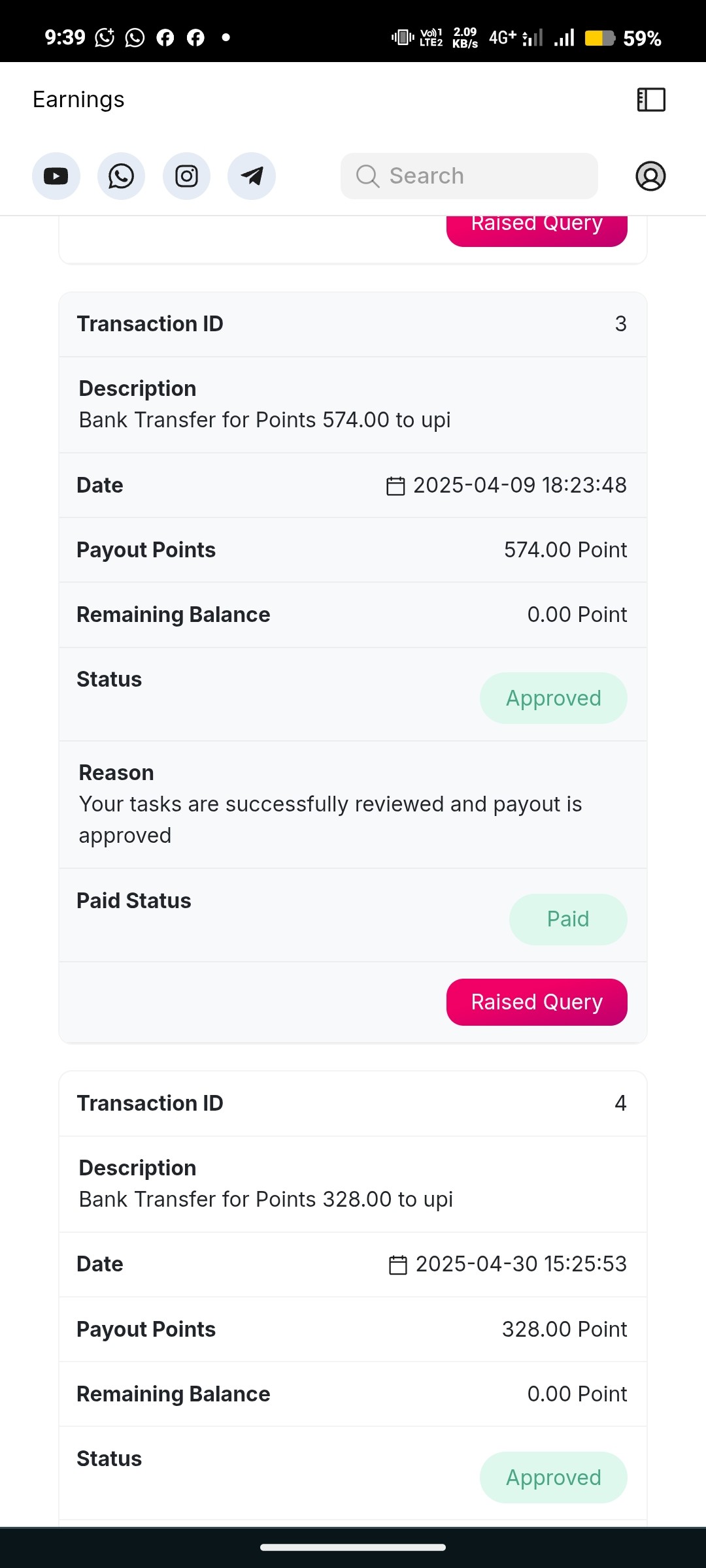This screenshot has width=706, height=1568.
Task: Tap calendar icon beside 2025-04-09 date
Action: click(x=395, y=486)
